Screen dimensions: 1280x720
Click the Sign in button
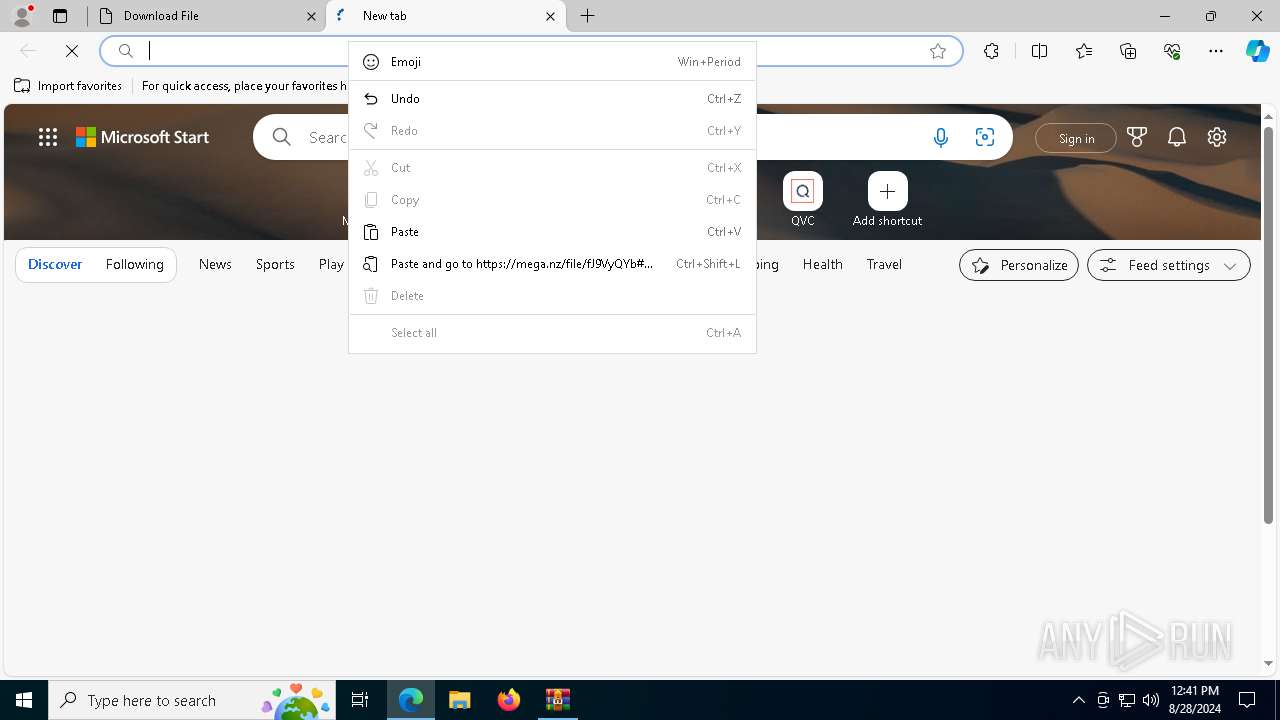pyautogui.click(x=1076, y=138)
